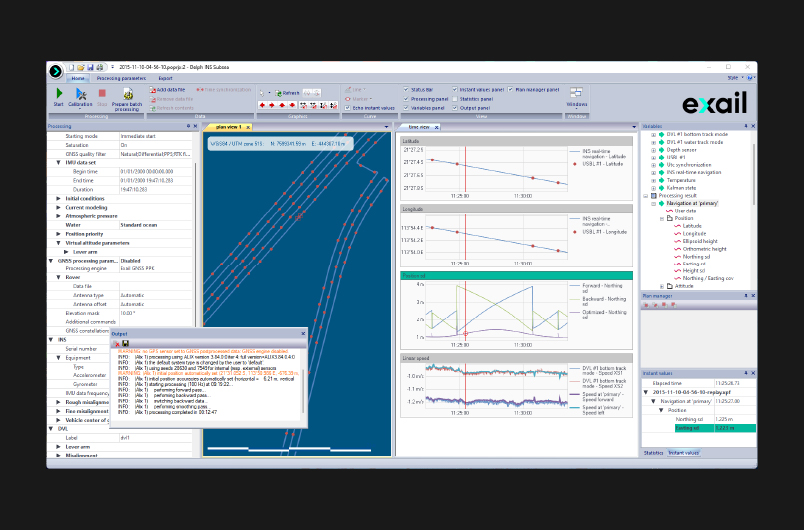The height and width of the screenshot is (530, 804).
Task: Click the round application menu button
Action: tap(55, 71)
